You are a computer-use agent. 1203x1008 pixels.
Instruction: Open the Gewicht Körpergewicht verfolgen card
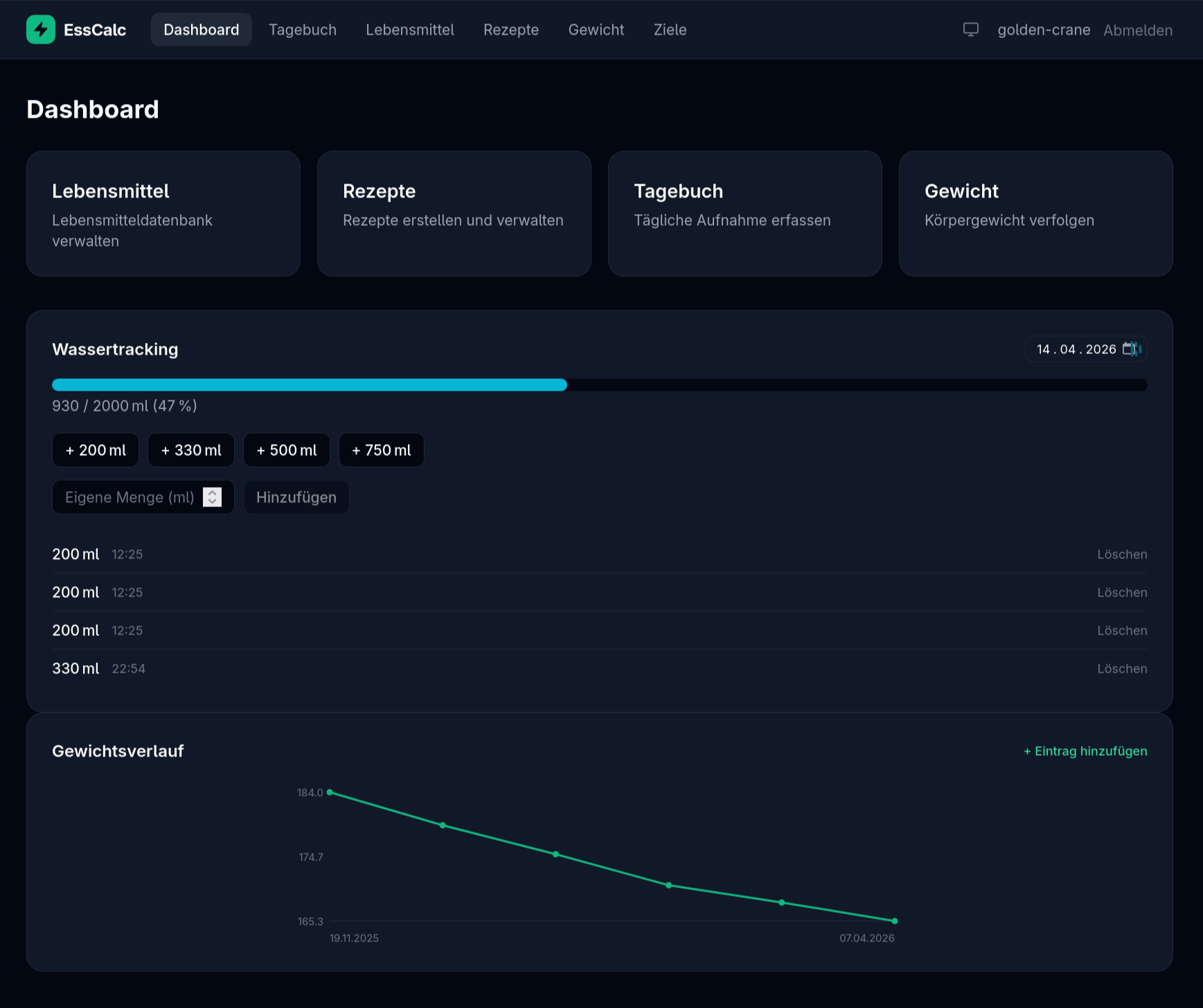coord(1036,214)
